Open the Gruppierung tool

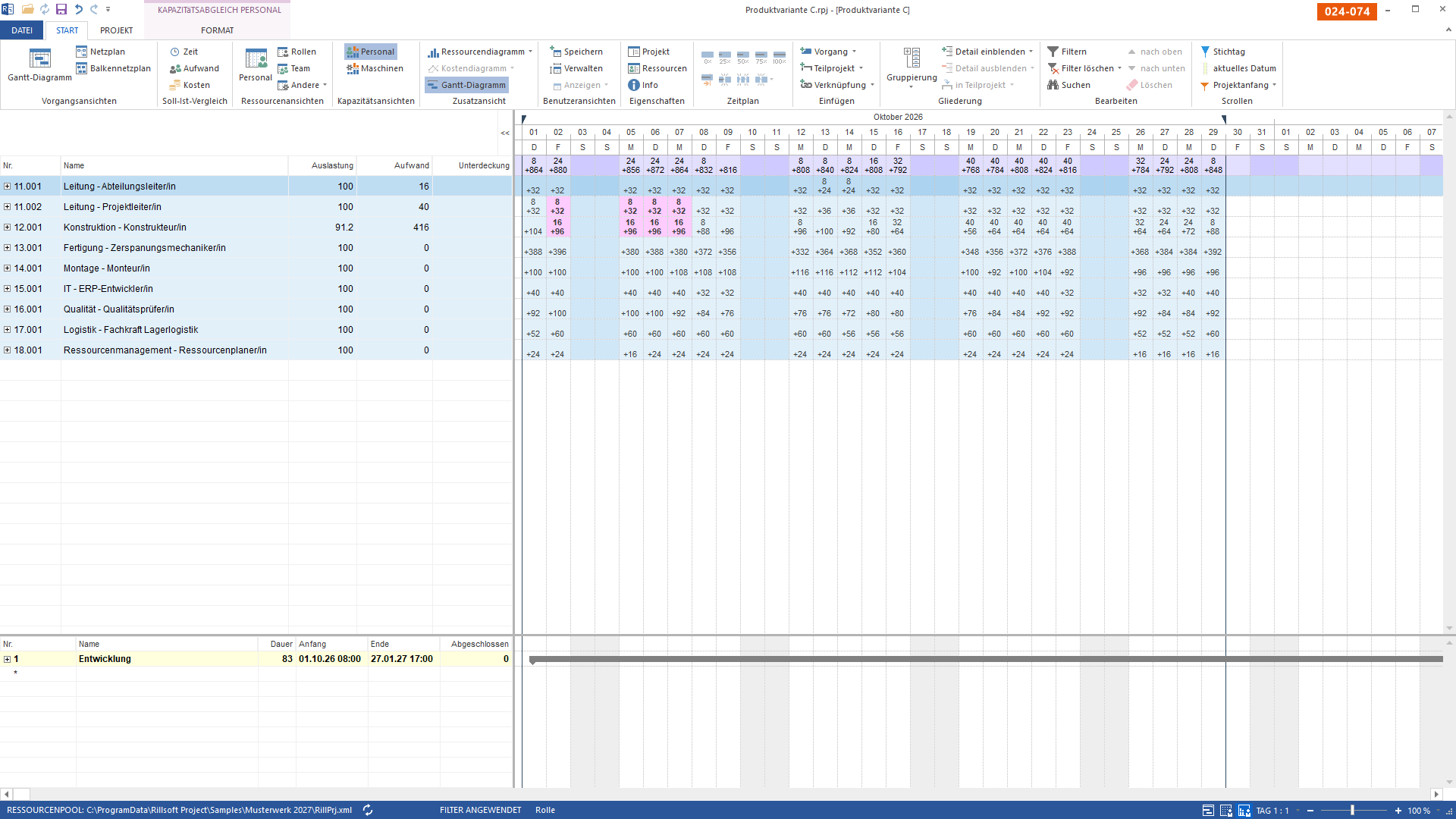(x=912, y=67)
